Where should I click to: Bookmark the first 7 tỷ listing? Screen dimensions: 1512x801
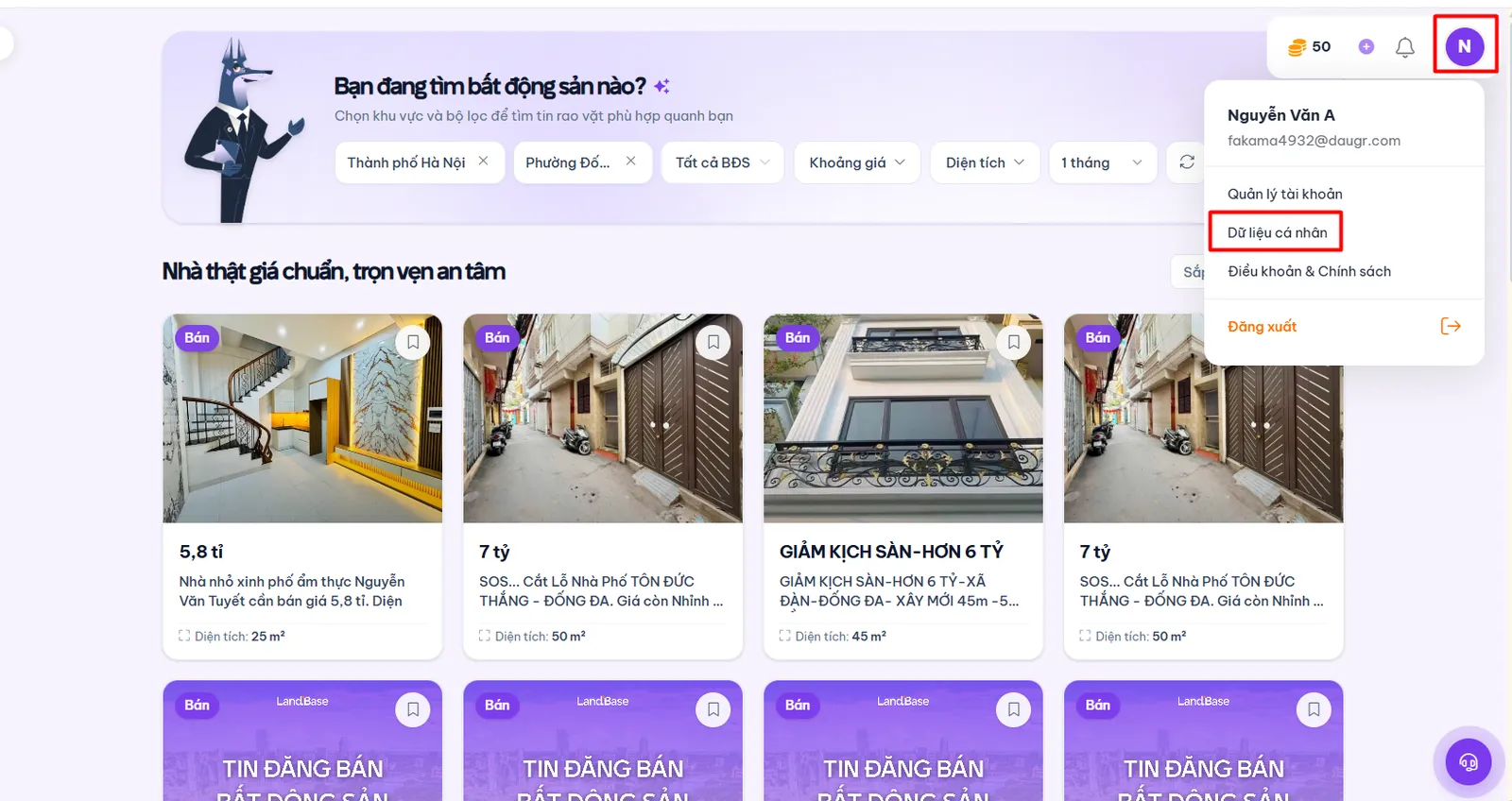point(713,342)
